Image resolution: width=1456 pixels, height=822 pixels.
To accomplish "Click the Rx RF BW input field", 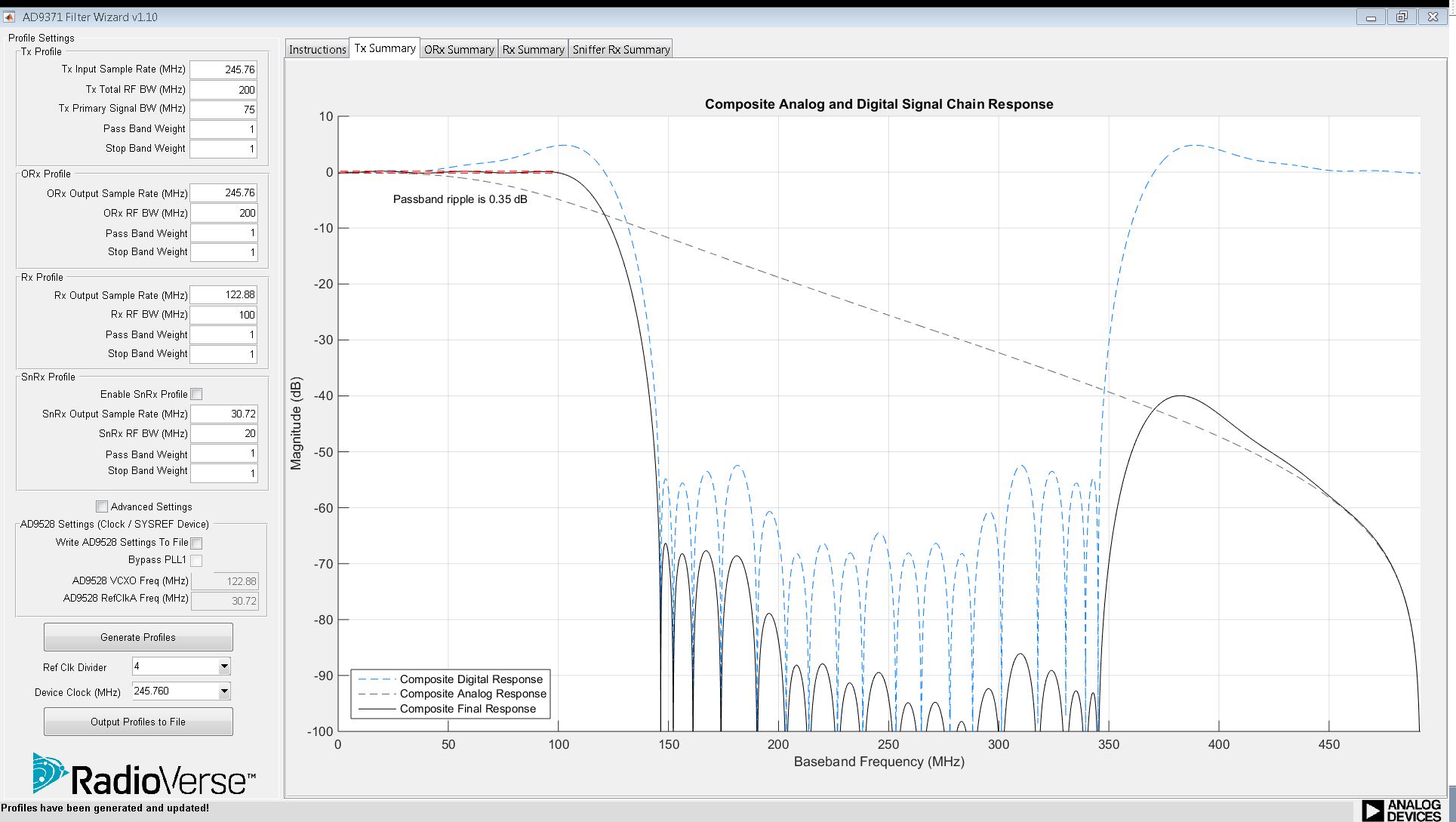I will point(223,315).
